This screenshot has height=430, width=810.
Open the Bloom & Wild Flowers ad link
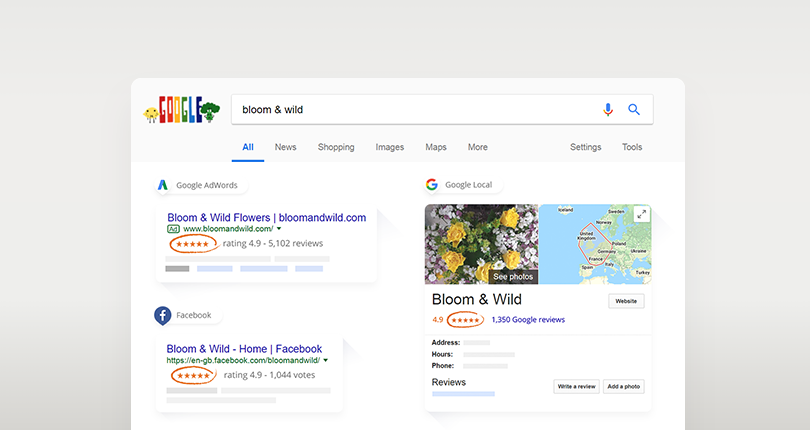point(267,218)
